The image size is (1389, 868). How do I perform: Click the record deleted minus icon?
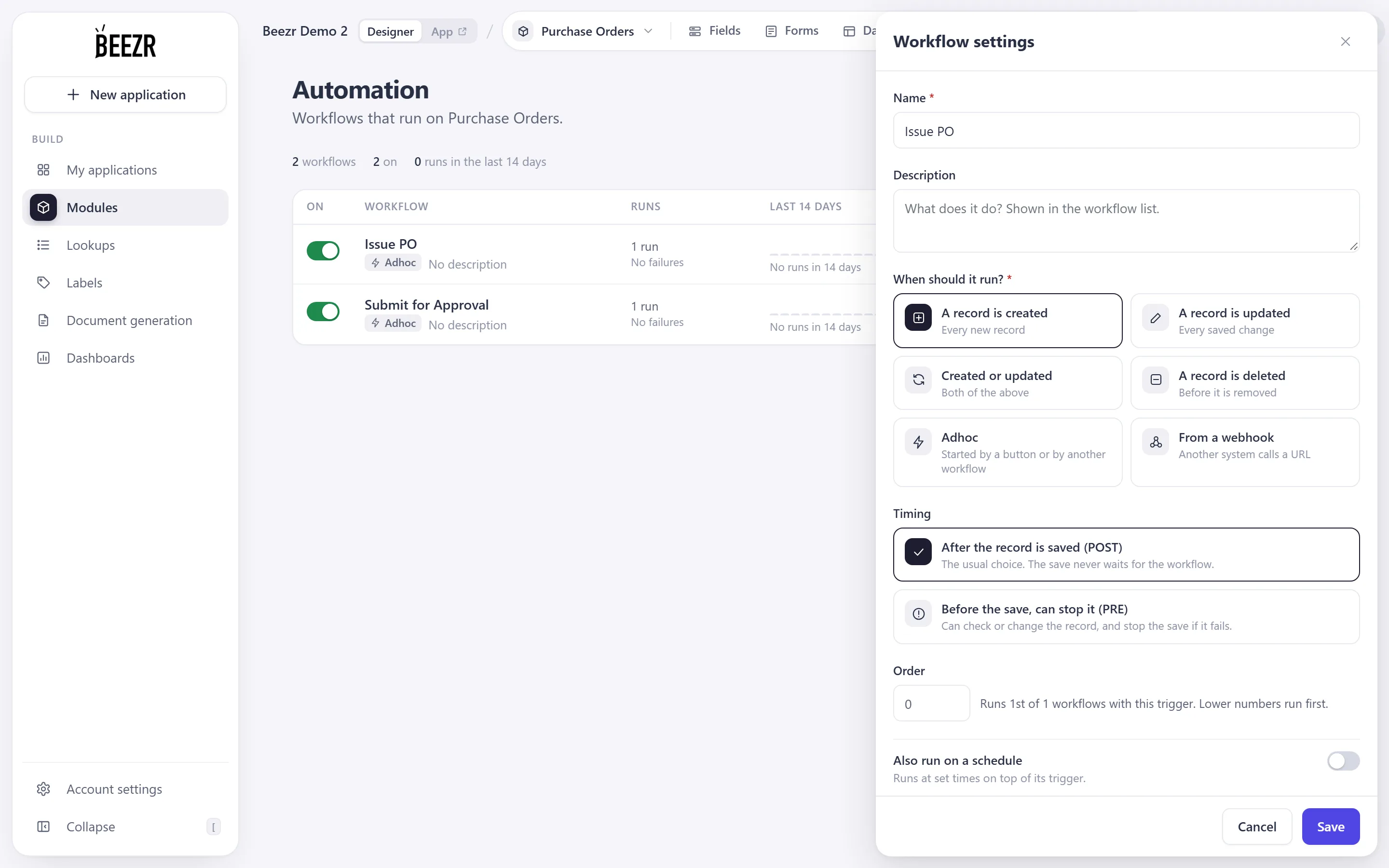click(x=1156, y=380)
